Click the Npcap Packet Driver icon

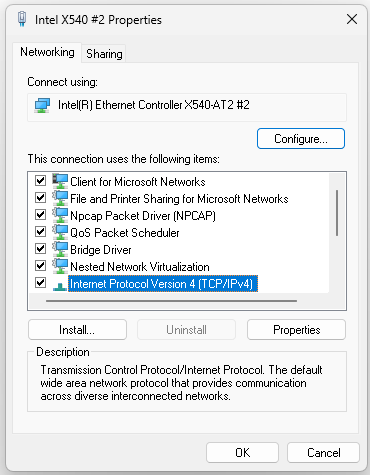60,216
